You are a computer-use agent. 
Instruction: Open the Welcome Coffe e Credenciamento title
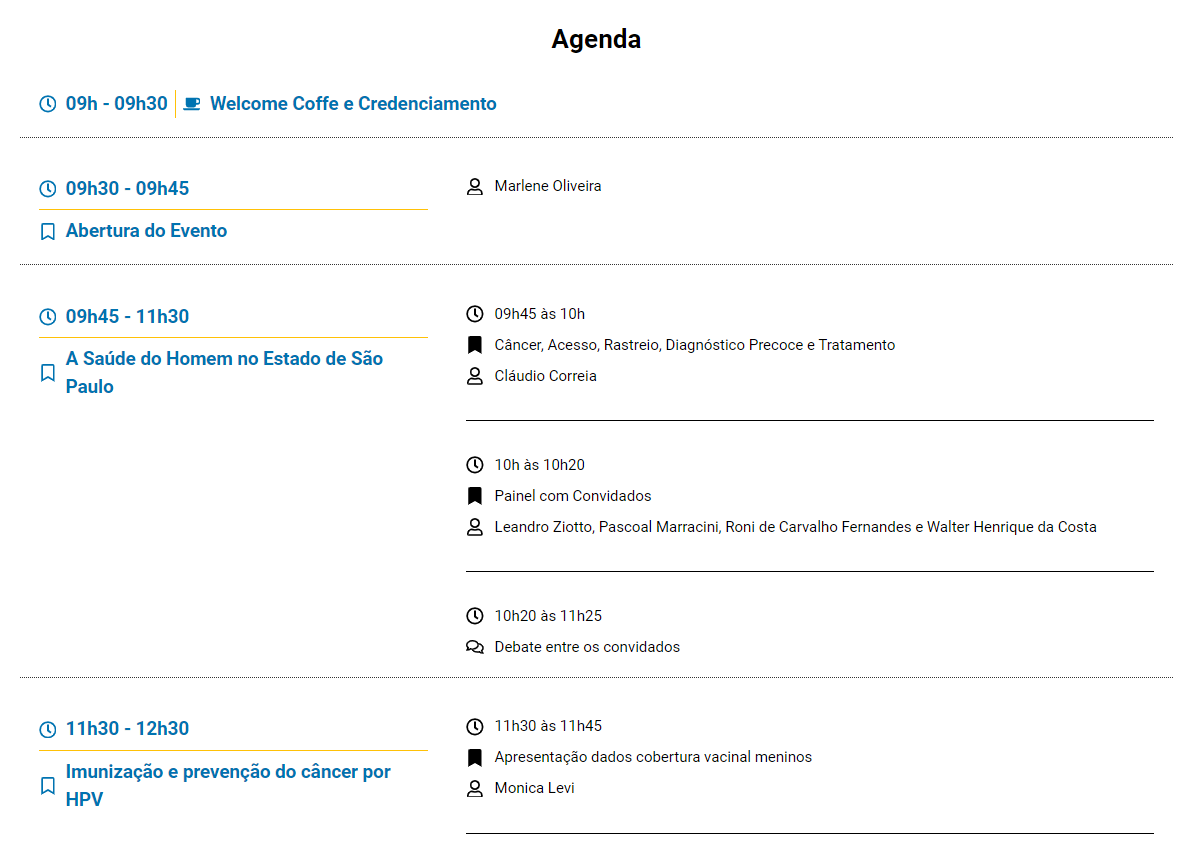(353, 103)
